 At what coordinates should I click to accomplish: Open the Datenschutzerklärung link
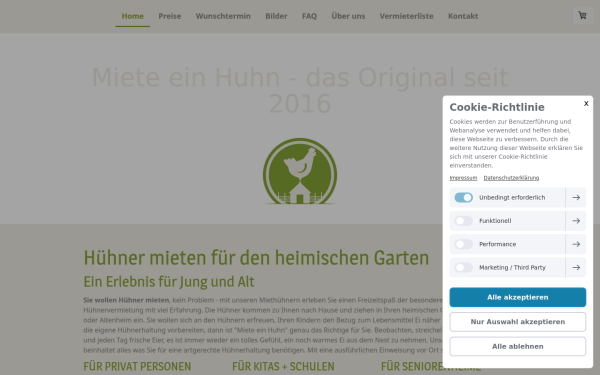point(511,178)
